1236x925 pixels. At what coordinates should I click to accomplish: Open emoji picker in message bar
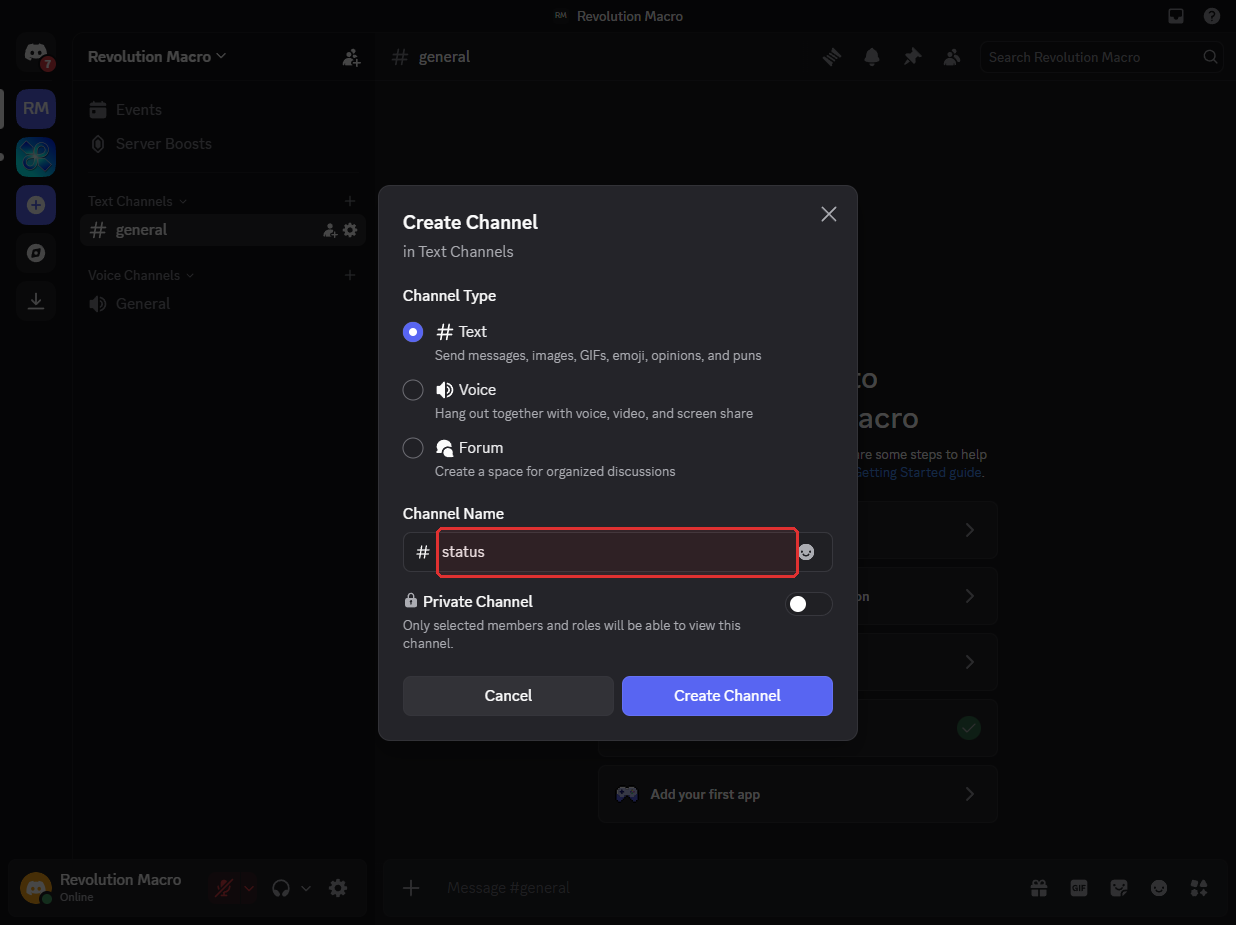tap(1159, 888)
